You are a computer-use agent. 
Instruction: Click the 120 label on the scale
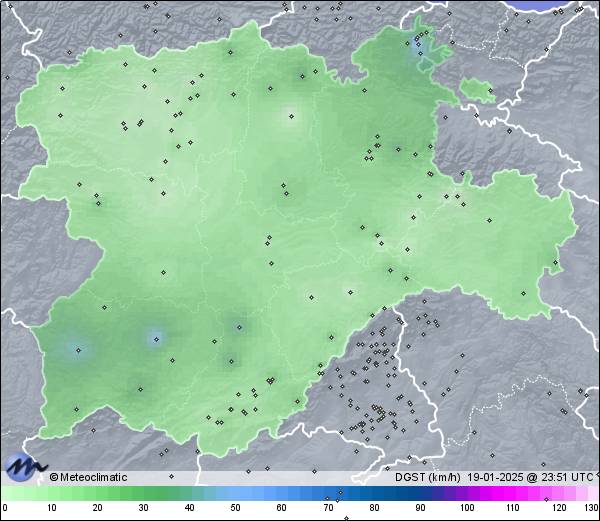(x=559, y=508)
